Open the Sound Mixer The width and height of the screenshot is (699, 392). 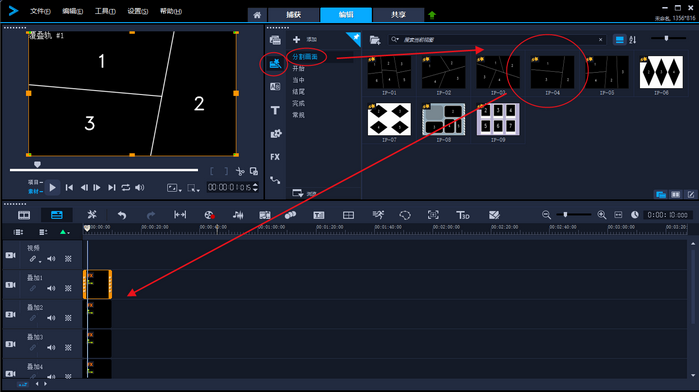[238, 215]
